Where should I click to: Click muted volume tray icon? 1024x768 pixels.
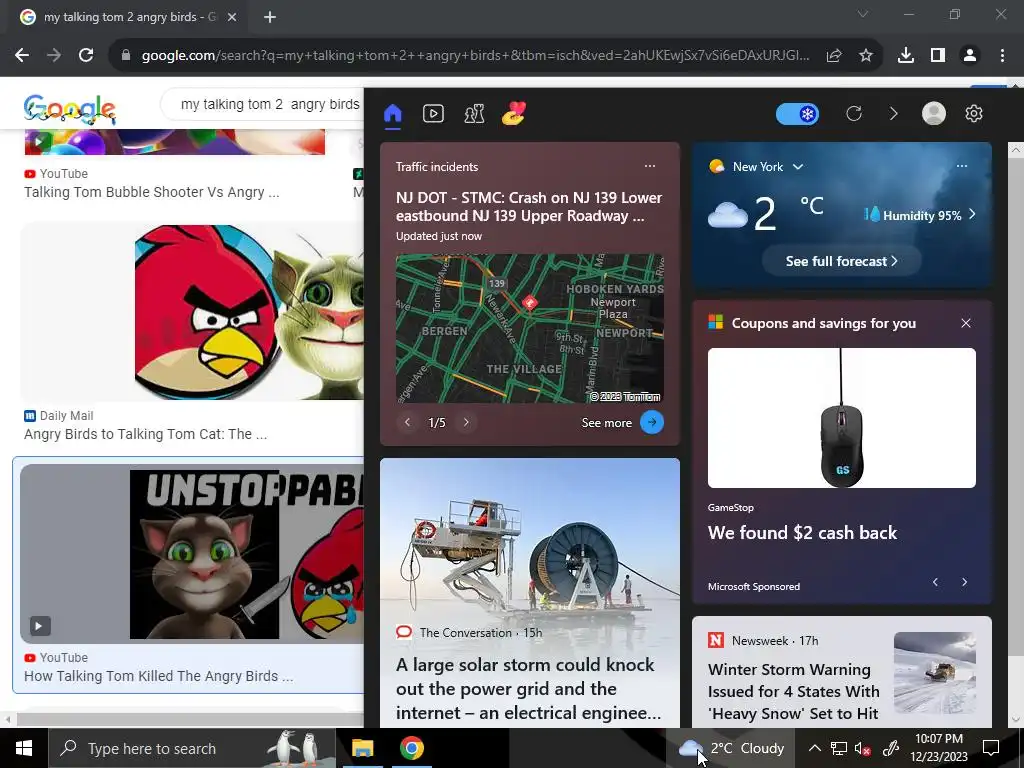pyautogui.click(x=863, y=748)
